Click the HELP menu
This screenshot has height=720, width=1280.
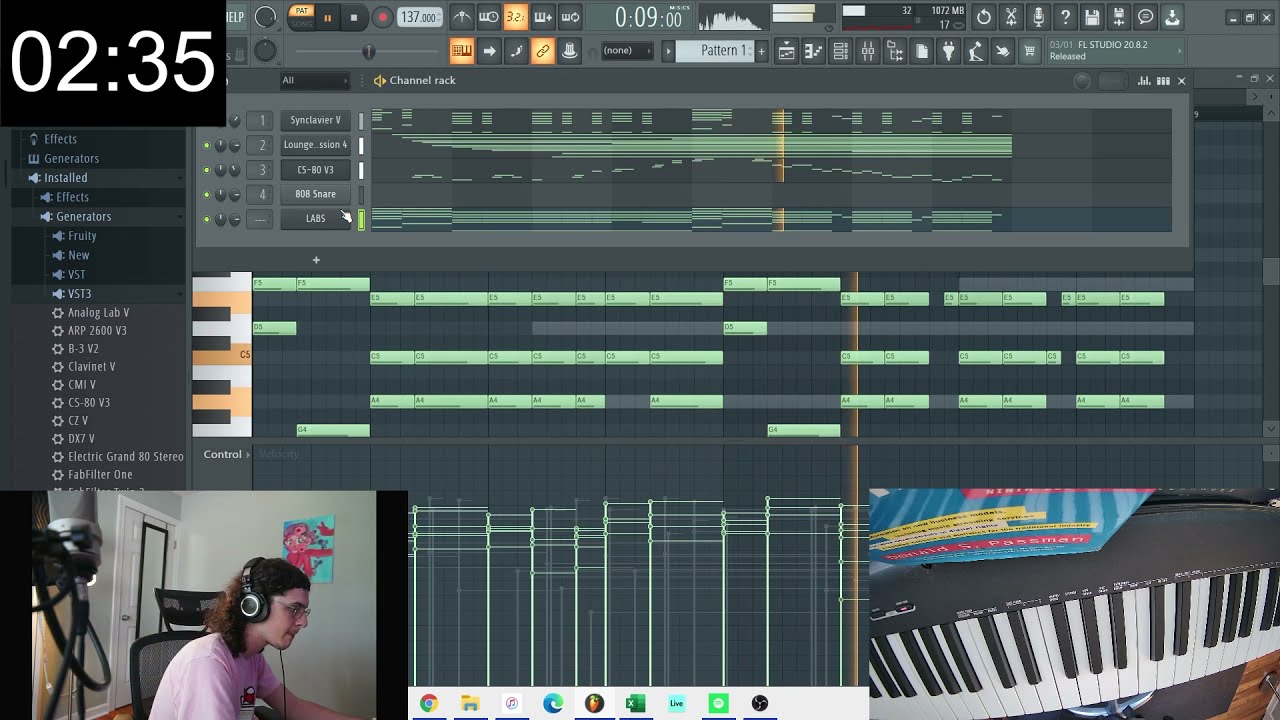coord(235,17)
